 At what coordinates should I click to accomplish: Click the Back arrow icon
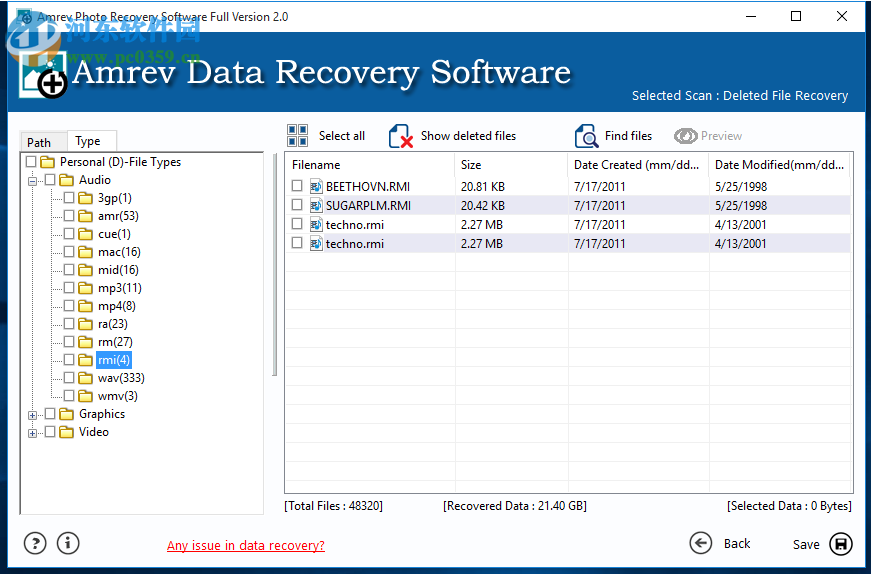tap(700, 543)
